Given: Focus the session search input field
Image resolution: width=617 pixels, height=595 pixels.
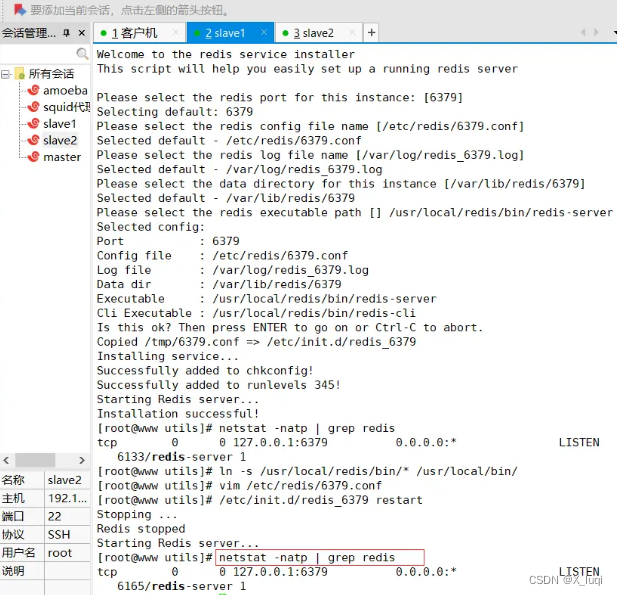Looking at the screenshot, I should pos(38,53).
